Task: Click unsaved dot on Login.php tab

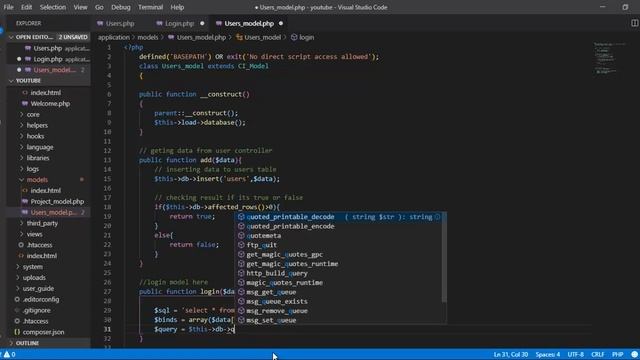Action: click(202, 23)
